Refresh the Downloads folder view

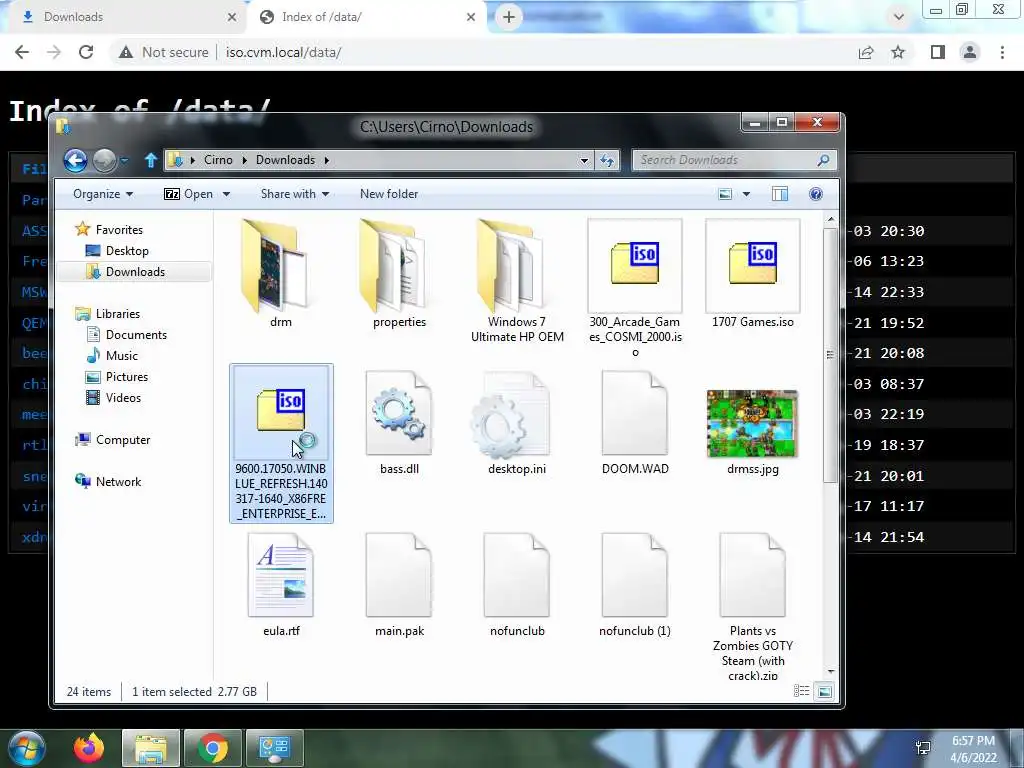tap(607, 160)
